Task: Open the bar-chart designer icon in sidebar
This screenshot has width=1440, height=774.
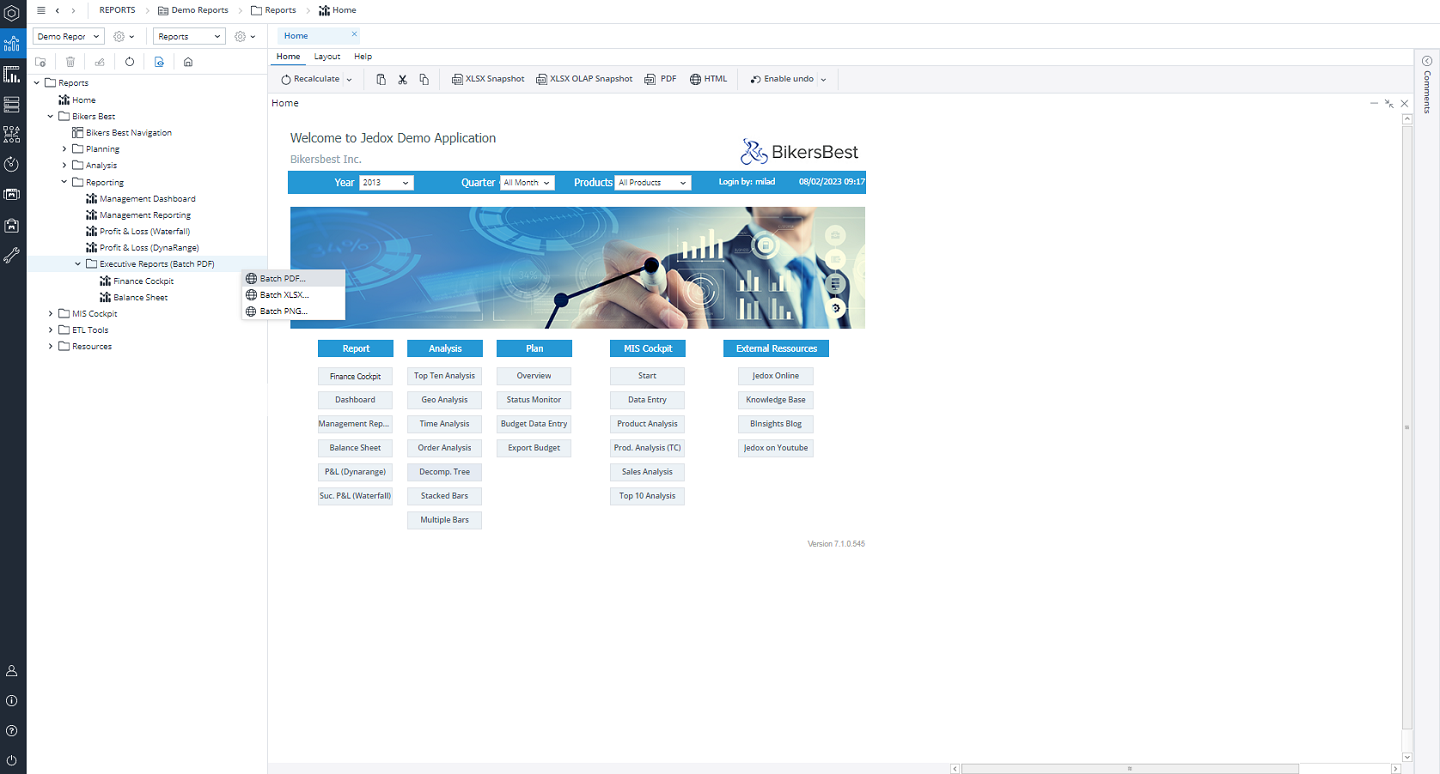Action: 12,74
